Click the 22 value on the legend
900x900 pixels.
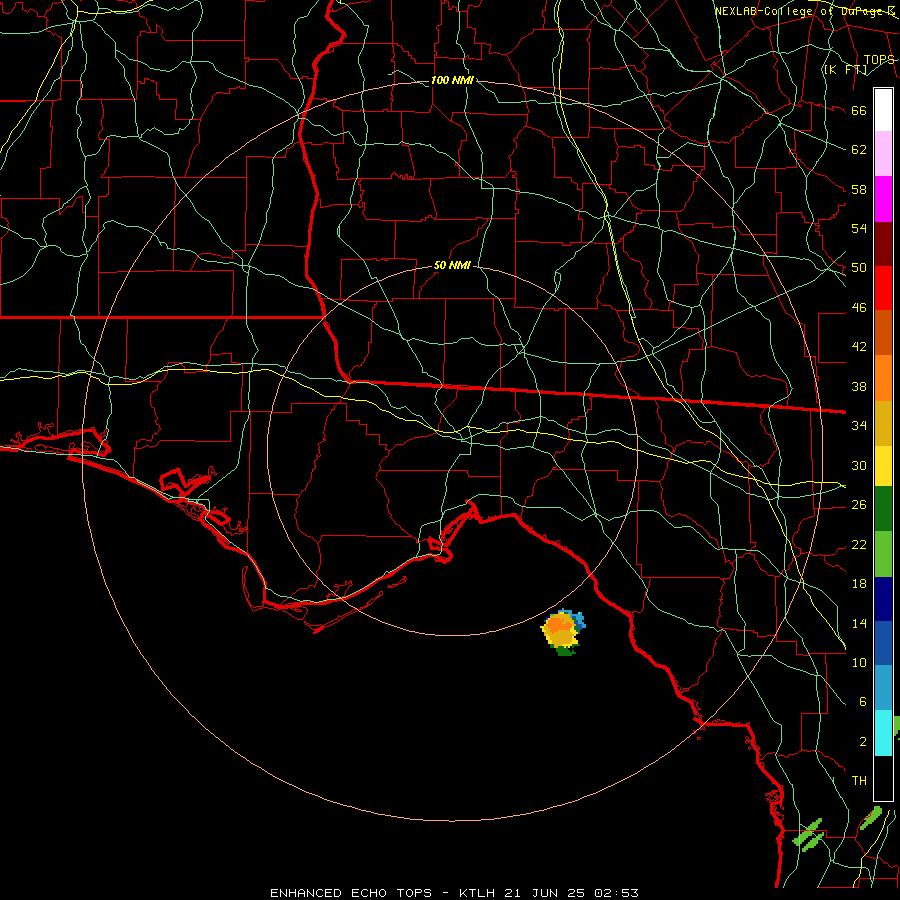[859, 544]
